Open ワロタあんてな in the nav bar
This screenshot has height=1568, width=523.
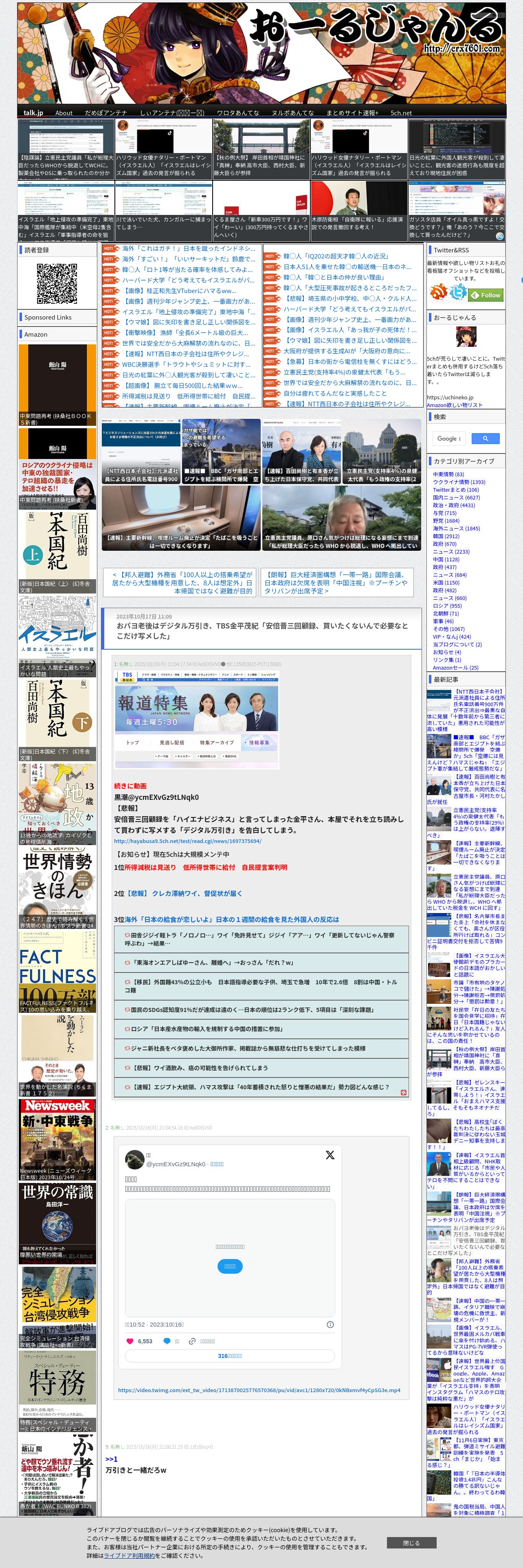click(238, 113)
